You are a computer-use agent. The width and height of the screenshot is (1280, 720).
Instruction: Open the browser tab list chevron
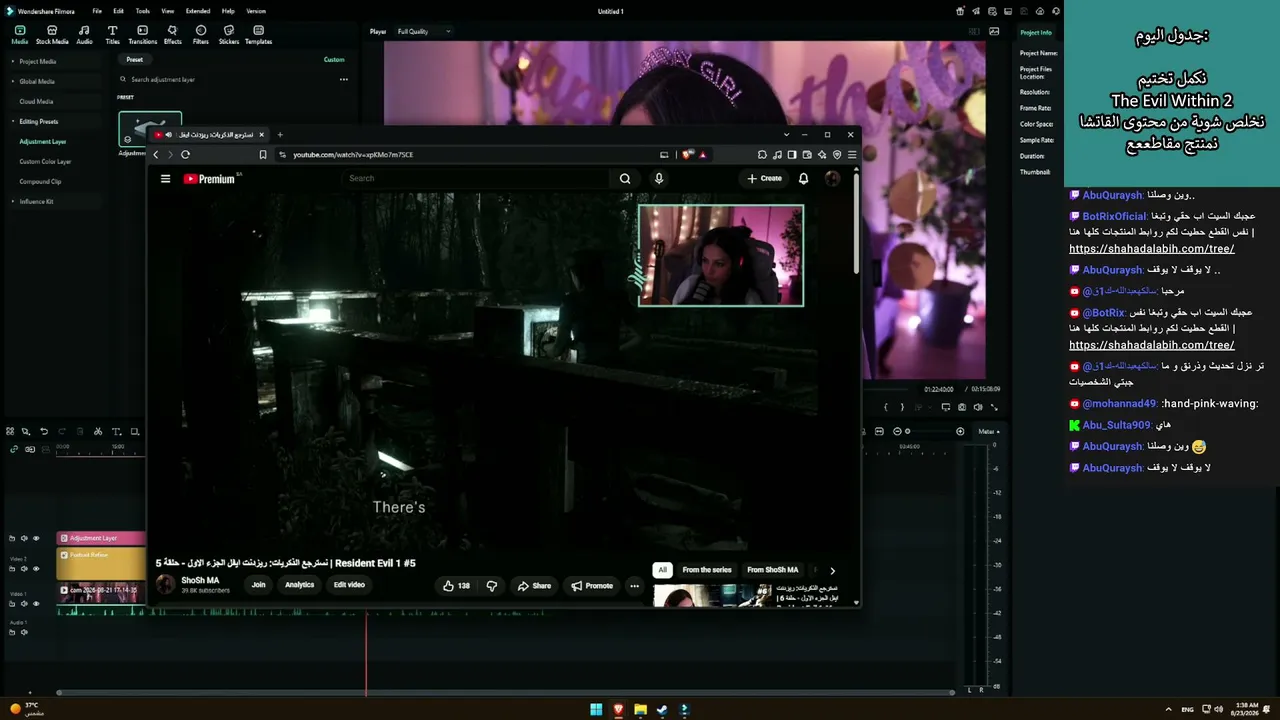coord(787,134)
